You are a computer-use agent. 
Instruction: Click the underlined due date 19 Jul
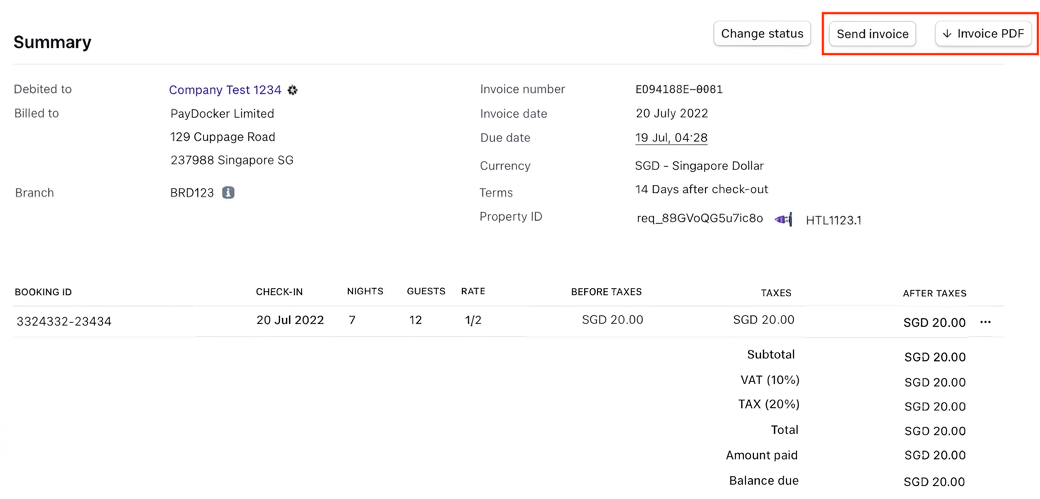[671, 138]
